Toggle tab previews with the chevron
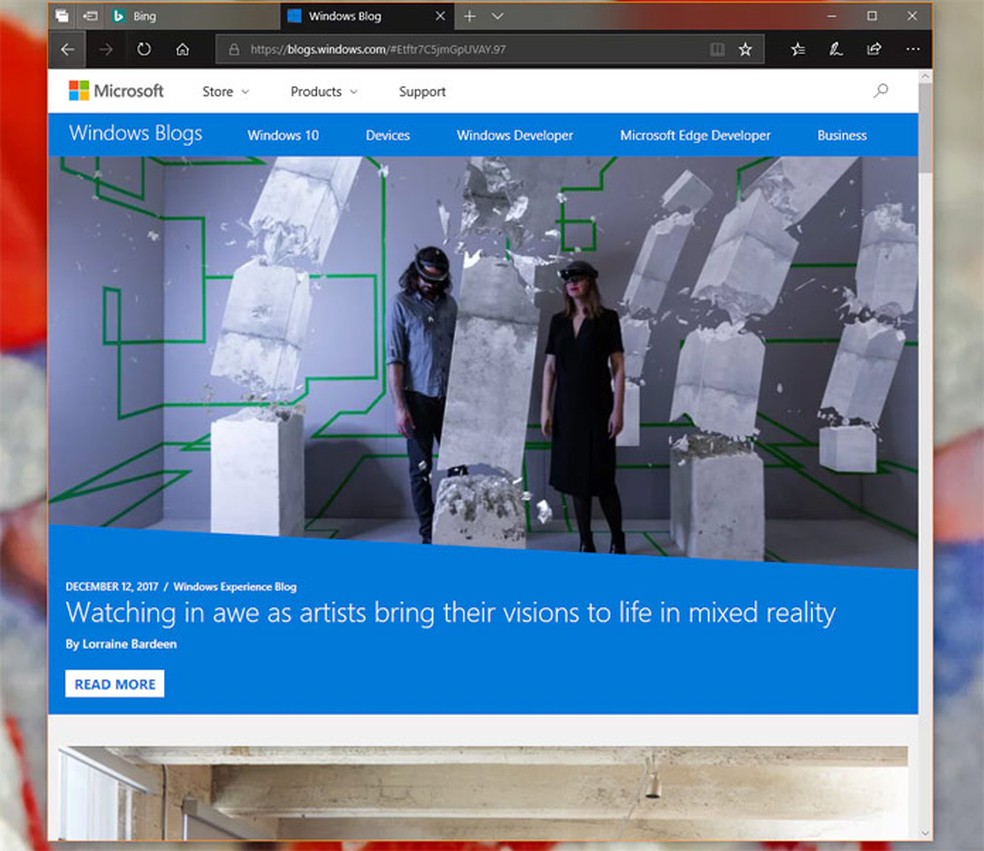Image resolution: width=984 pixels, height=851 pixels. click(497, 16)
